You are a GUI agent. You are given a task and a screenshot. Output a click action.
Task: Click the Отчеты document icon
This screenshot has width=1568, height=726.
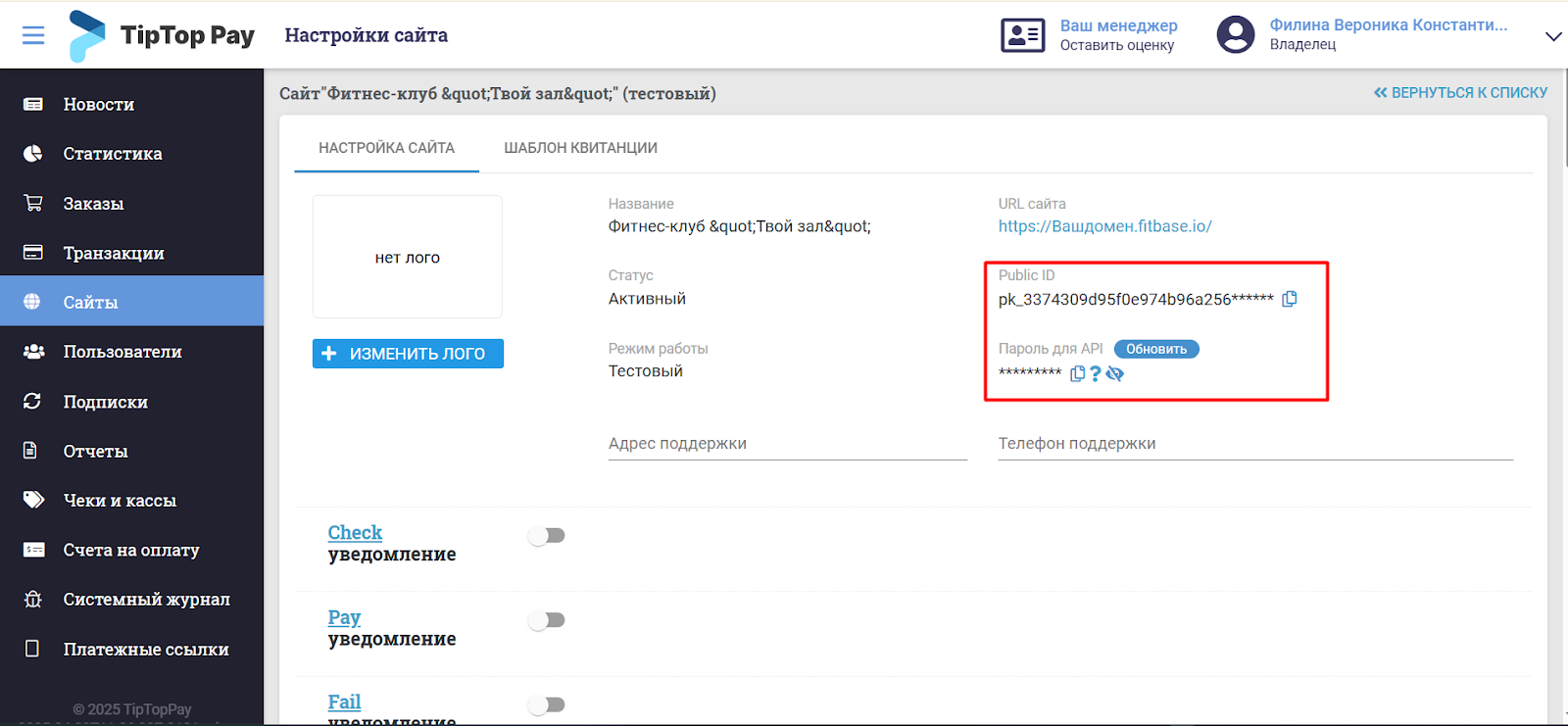(30, 451)
